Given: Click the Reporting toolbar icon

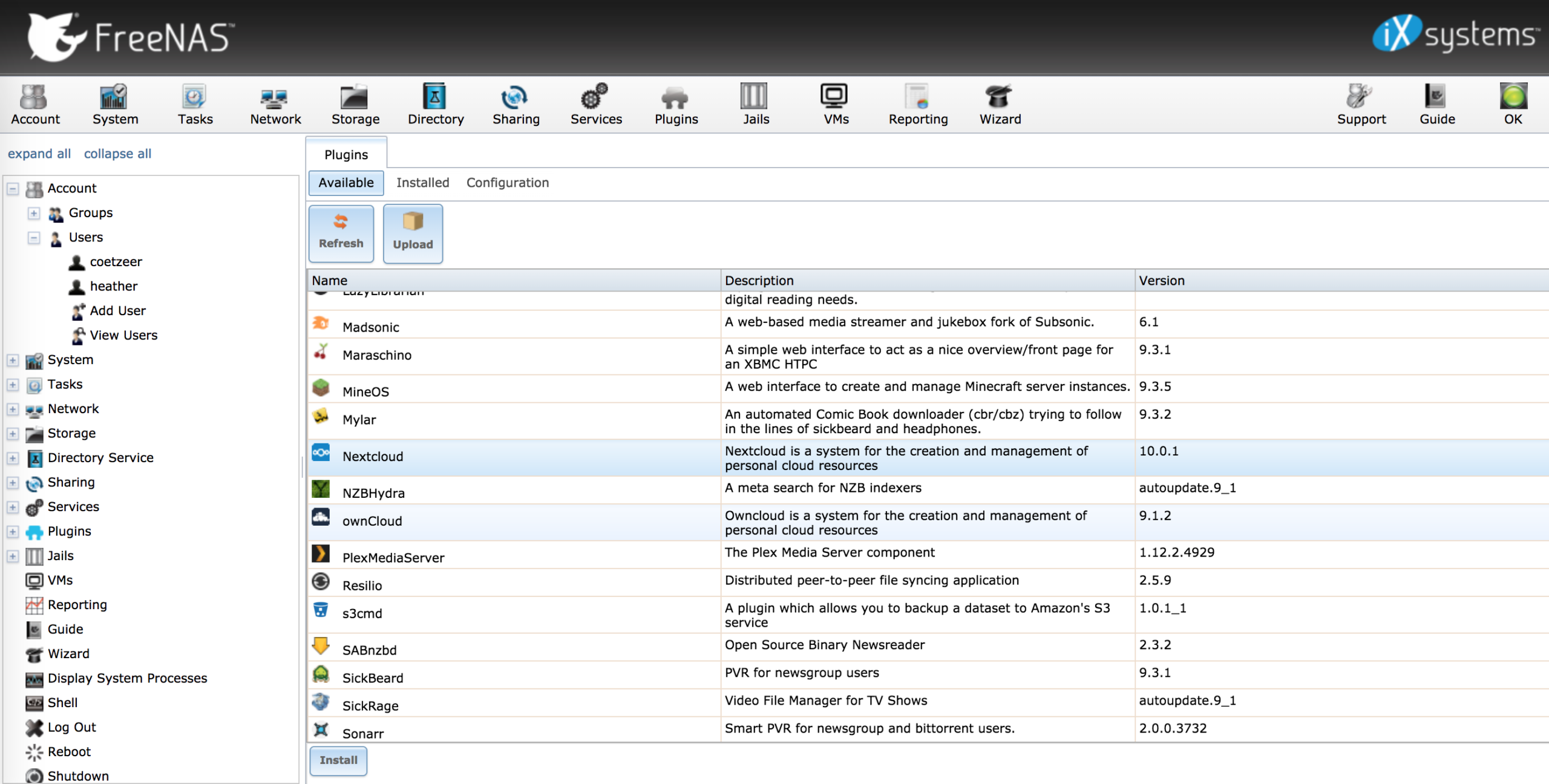Looking at the screenshot, I should (x=917, y=104).
